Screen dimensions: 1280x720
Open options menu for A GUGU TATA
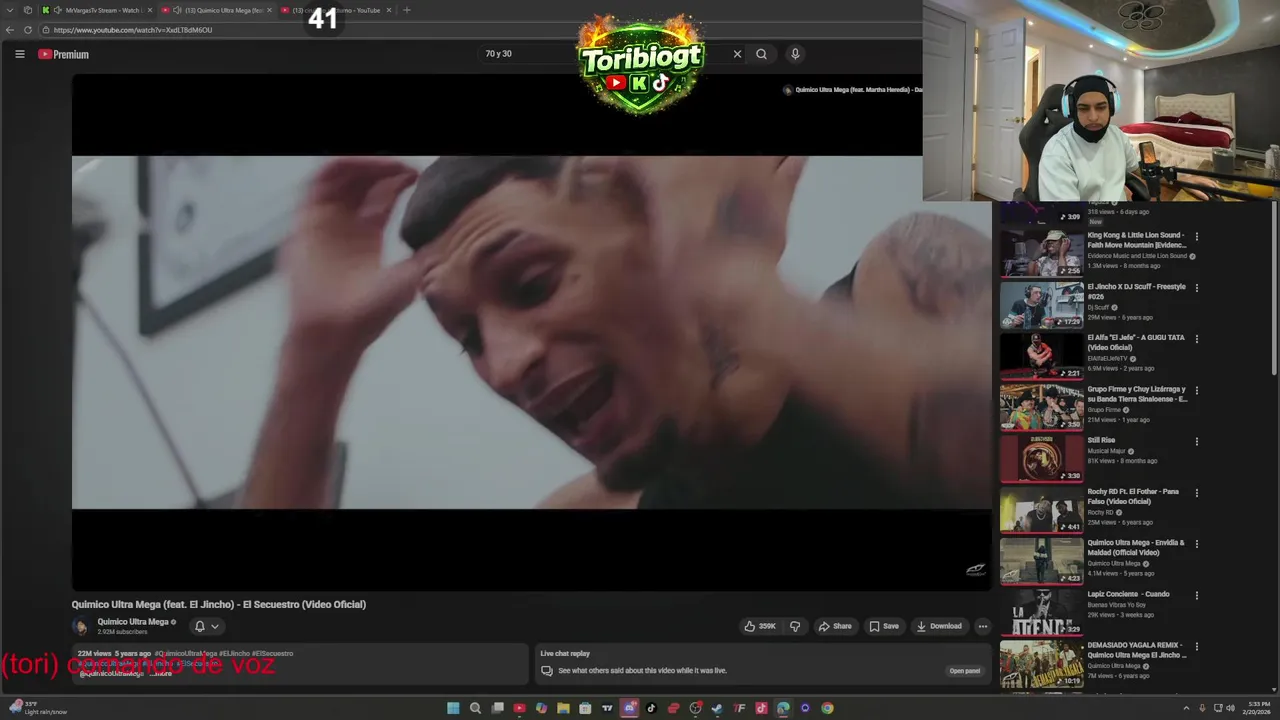pos(1196,339)
